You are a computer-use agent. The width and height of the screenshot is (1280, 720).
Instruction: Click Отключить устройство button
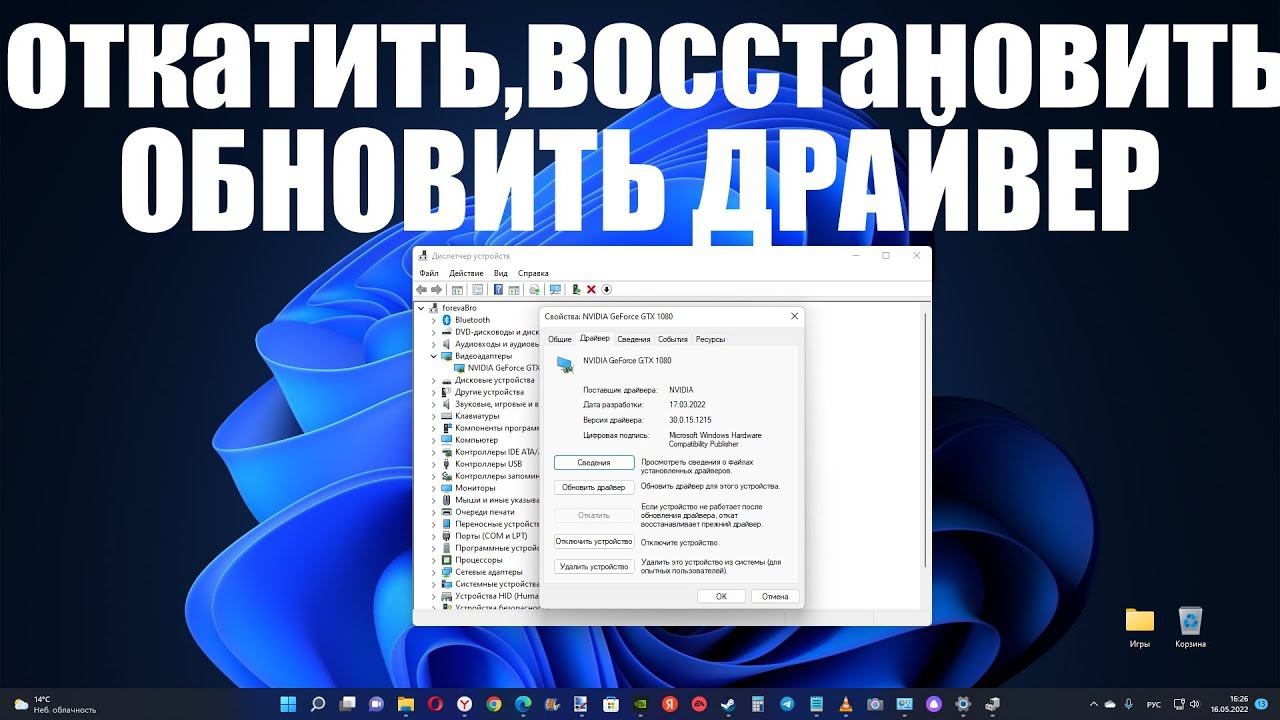pos(594,542)
